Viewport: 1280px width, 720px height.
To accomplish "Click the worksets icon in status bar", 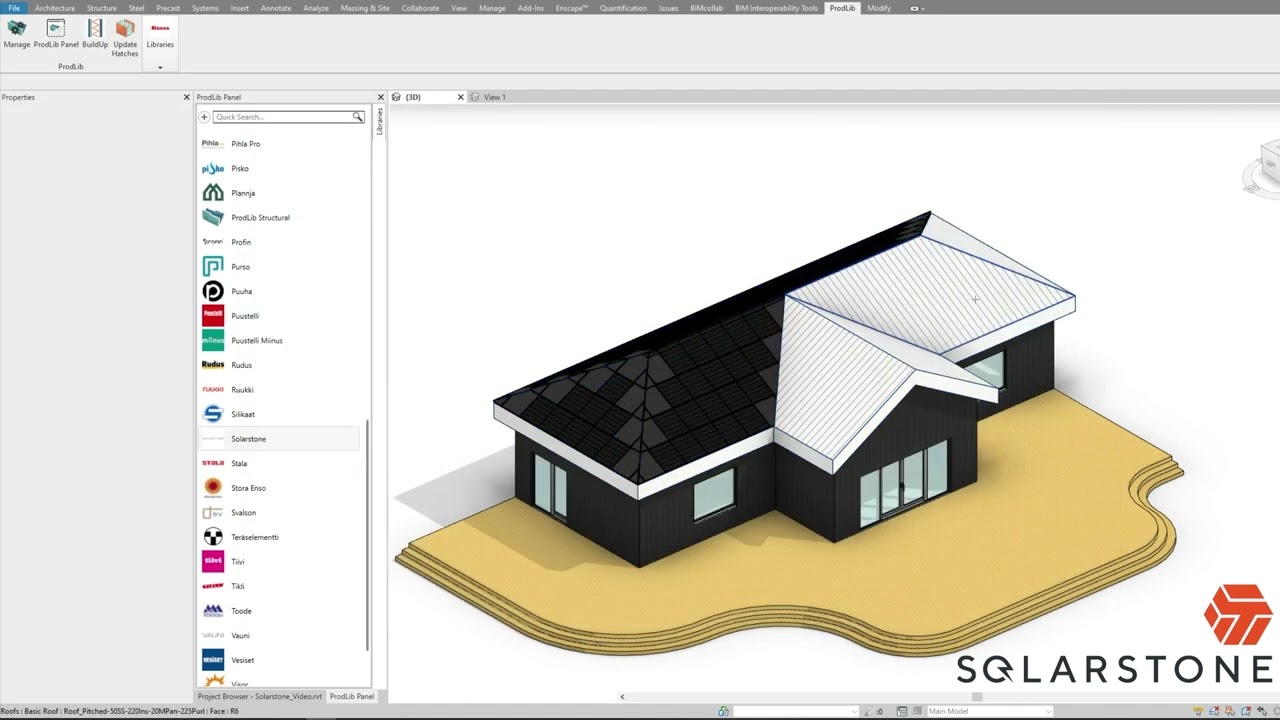I will (x=723, y=711).
